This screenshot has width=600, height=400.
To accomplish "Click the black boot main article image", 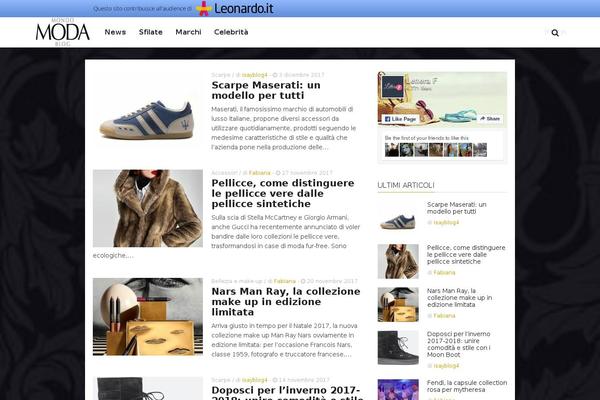I will [x=148, y=389].
